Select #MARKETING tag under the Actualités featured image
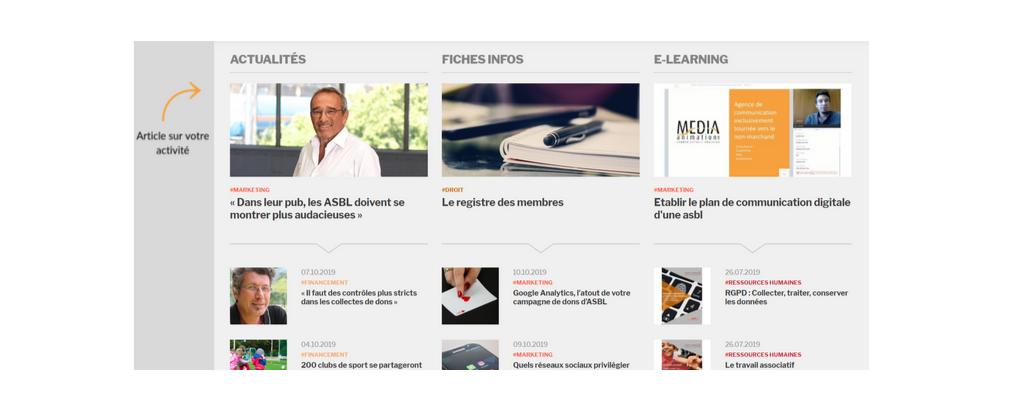 249,190
